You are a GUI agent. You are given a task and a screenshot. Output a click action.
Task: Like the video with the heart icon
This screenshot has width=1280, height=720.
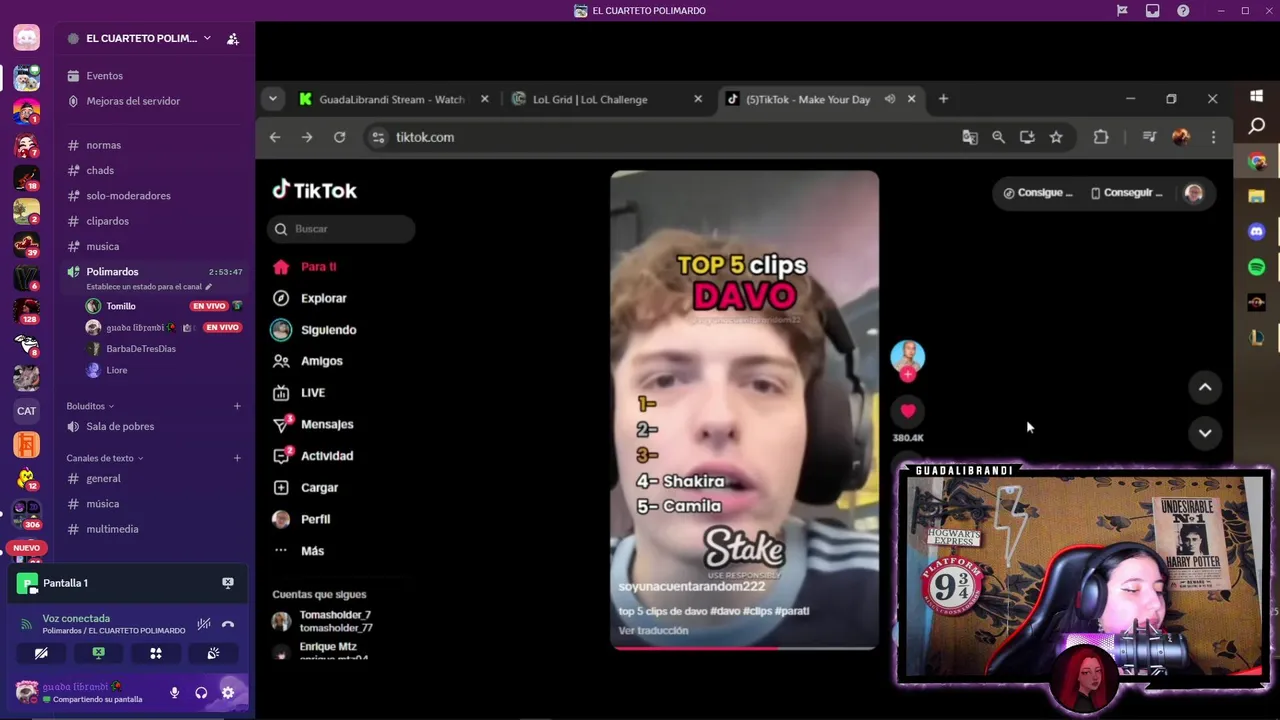908,411
